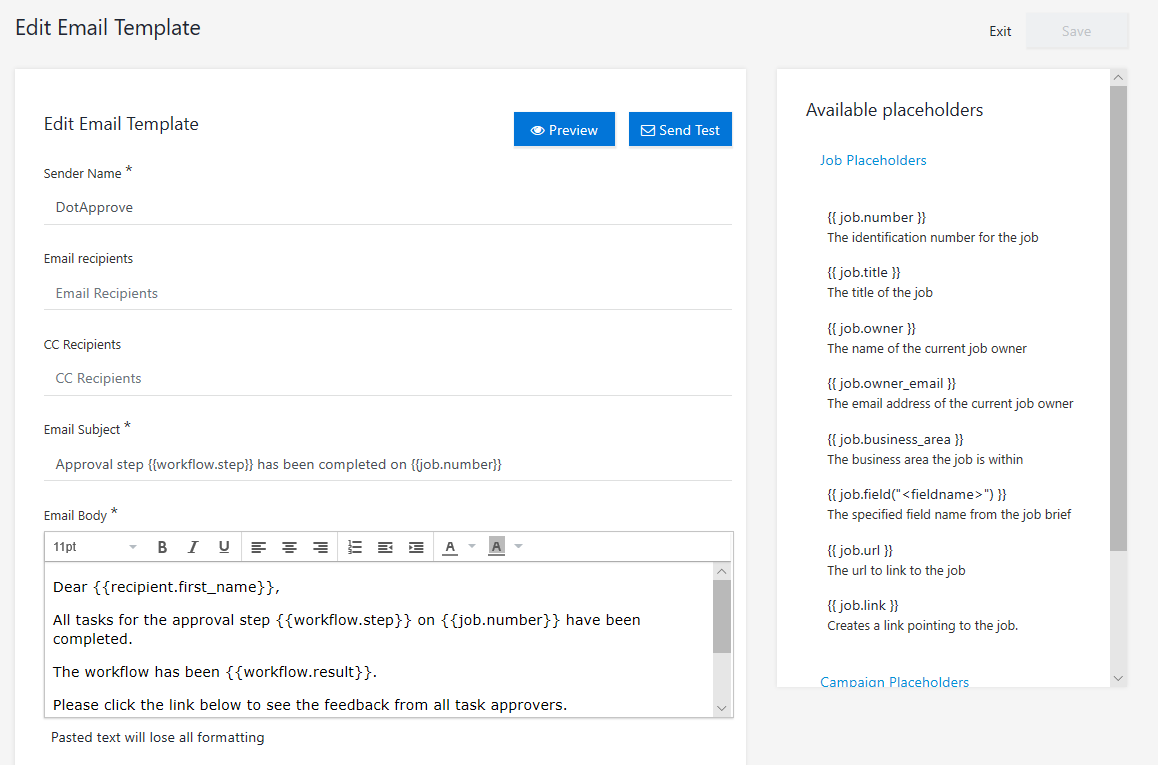Select the {{ job.link }} placeholder
Image resolution: width=1158 pixels, height=765 pixels.
point(863,606)
